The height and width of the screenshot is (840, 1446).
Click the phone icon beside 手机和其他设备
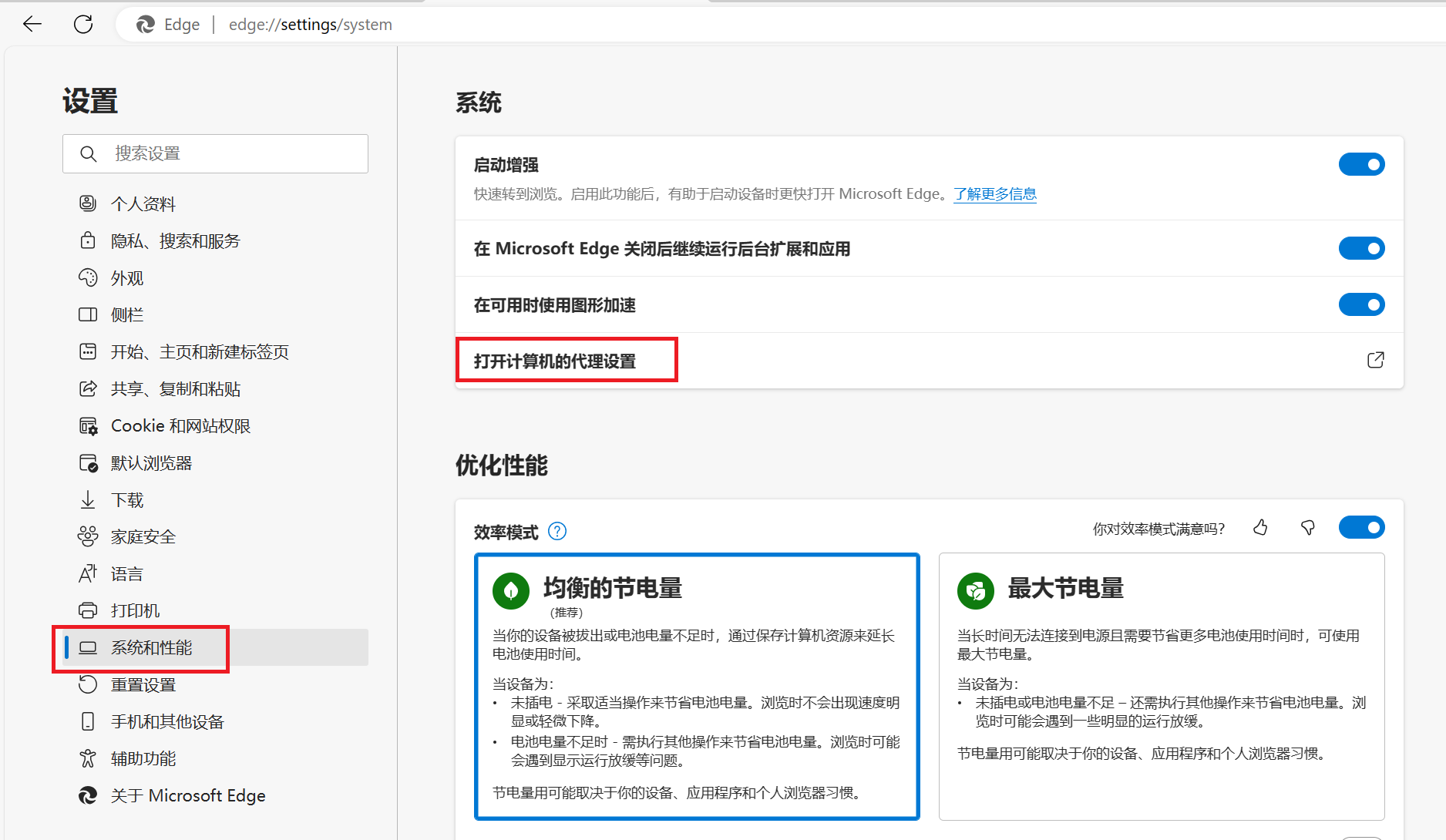pyautogui.click(x=88, y=721)
